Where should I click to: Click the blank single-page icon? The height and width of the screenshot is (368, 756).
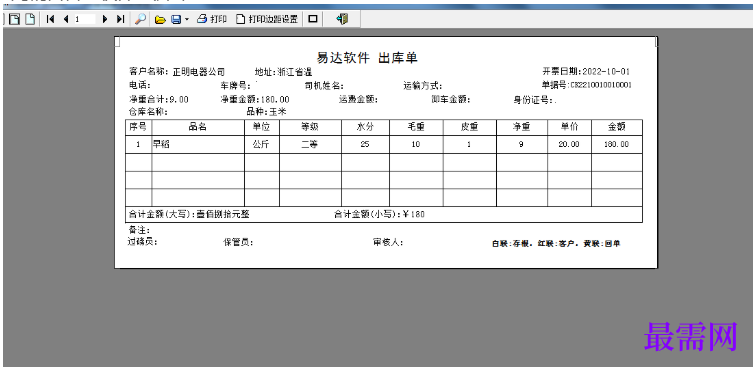[x=30, y=19]
